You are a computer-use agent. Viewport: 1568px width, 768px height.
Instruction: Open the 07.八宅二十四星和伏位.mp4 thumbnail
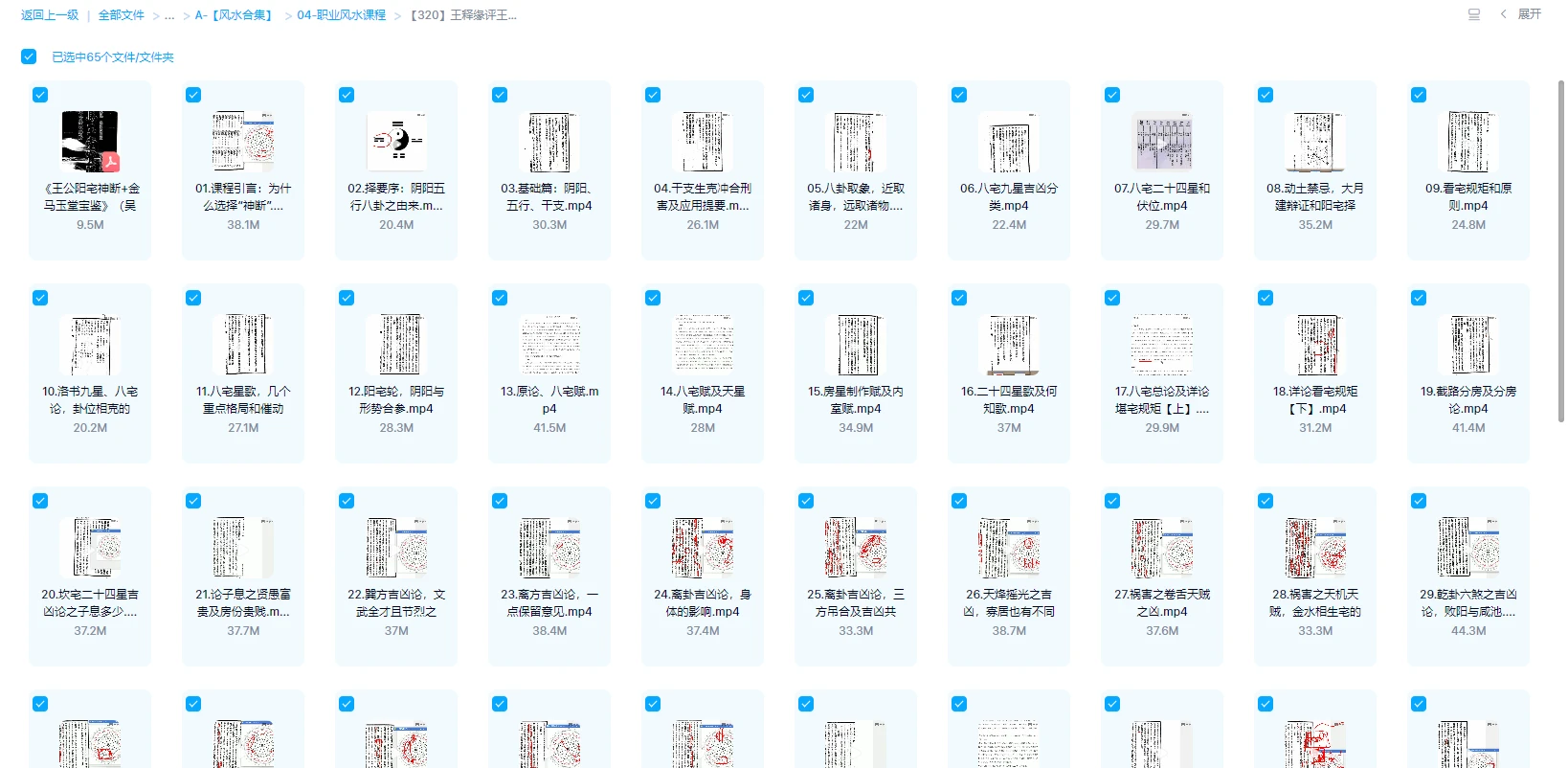point(1162,141)
